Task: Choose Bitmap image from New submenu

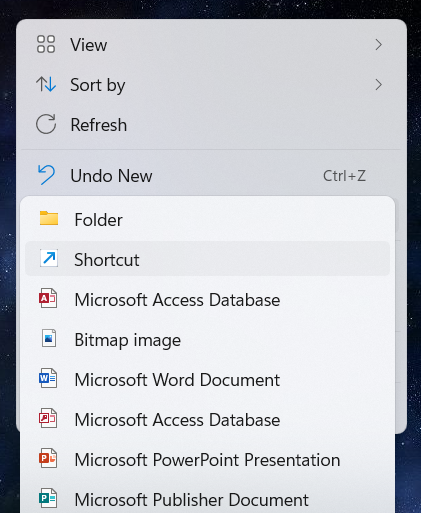Action: click(207, 340)
